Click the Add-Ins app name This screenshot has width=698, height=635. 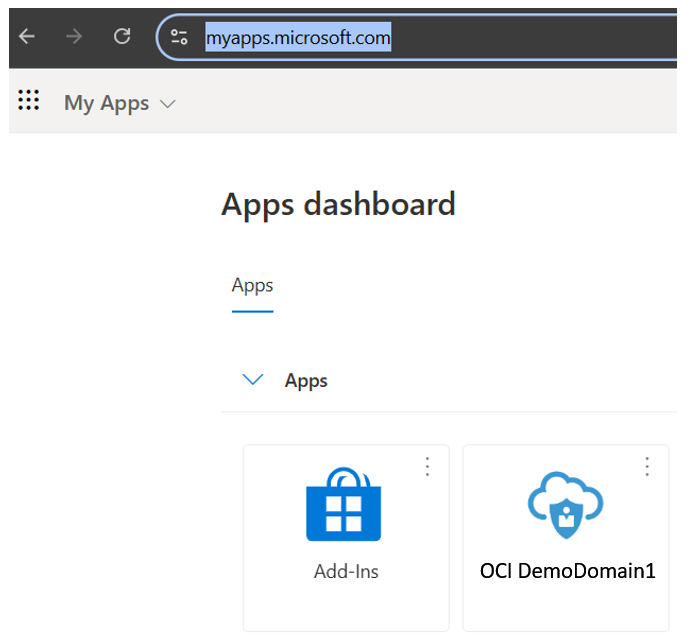[346, 572]
